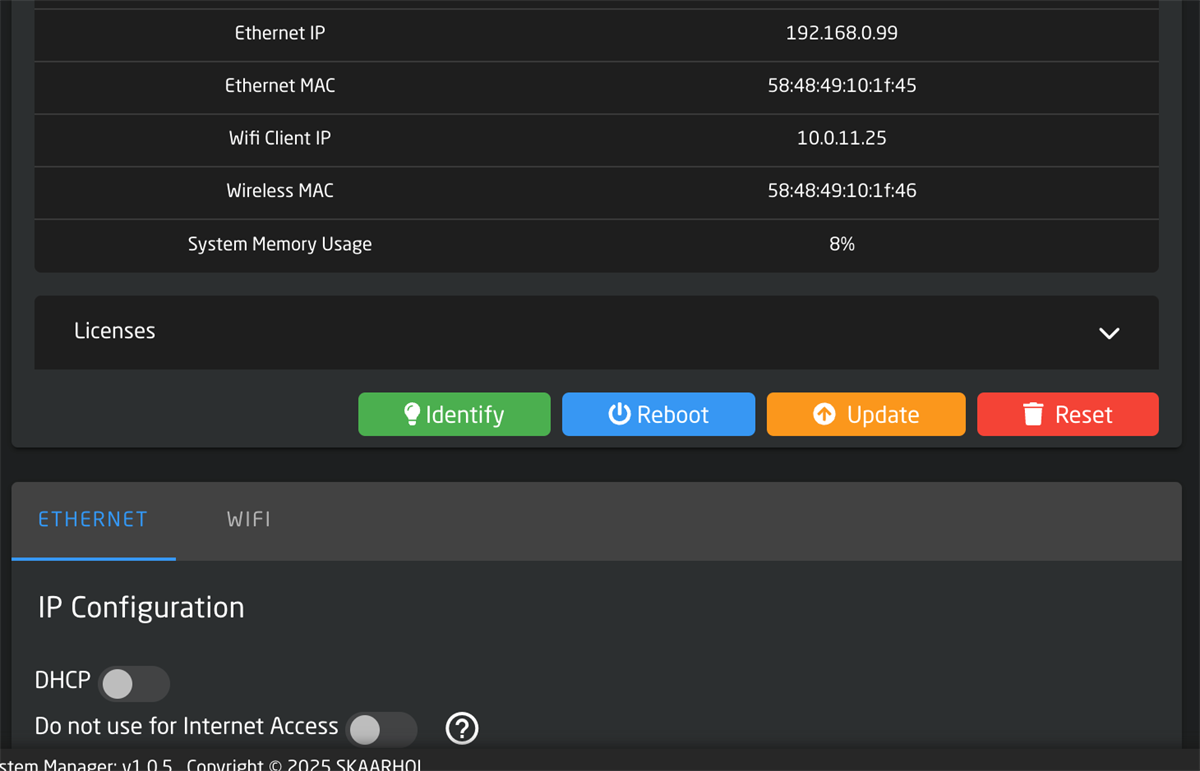Toggle Do not use for Internet Access

pyautogui.click(x=381, y=729)
